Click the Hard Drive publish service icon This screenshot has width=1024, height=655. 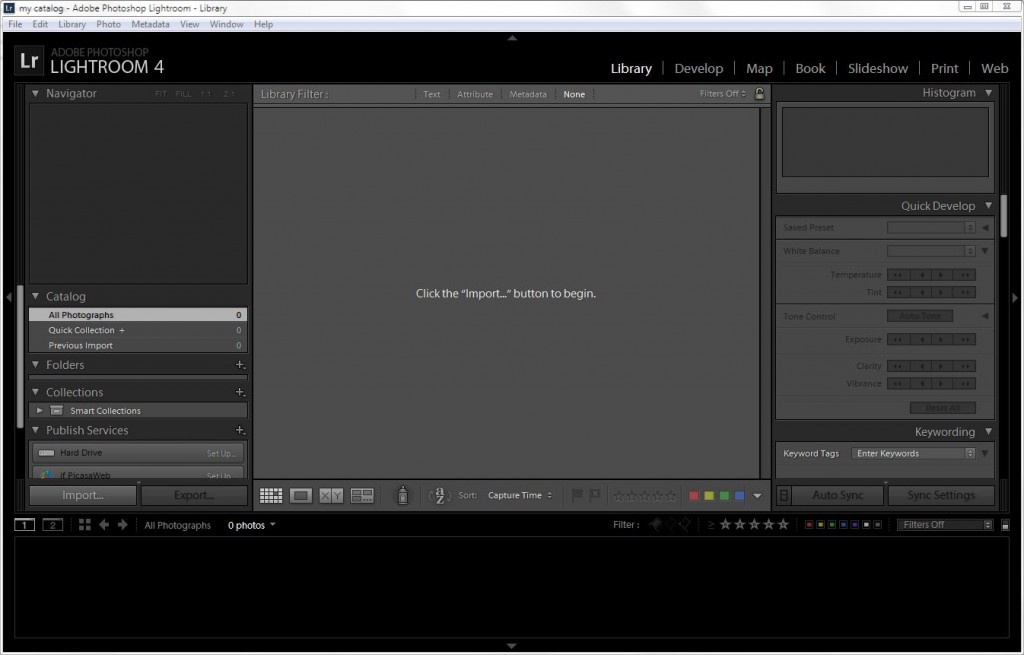(46, 453)
